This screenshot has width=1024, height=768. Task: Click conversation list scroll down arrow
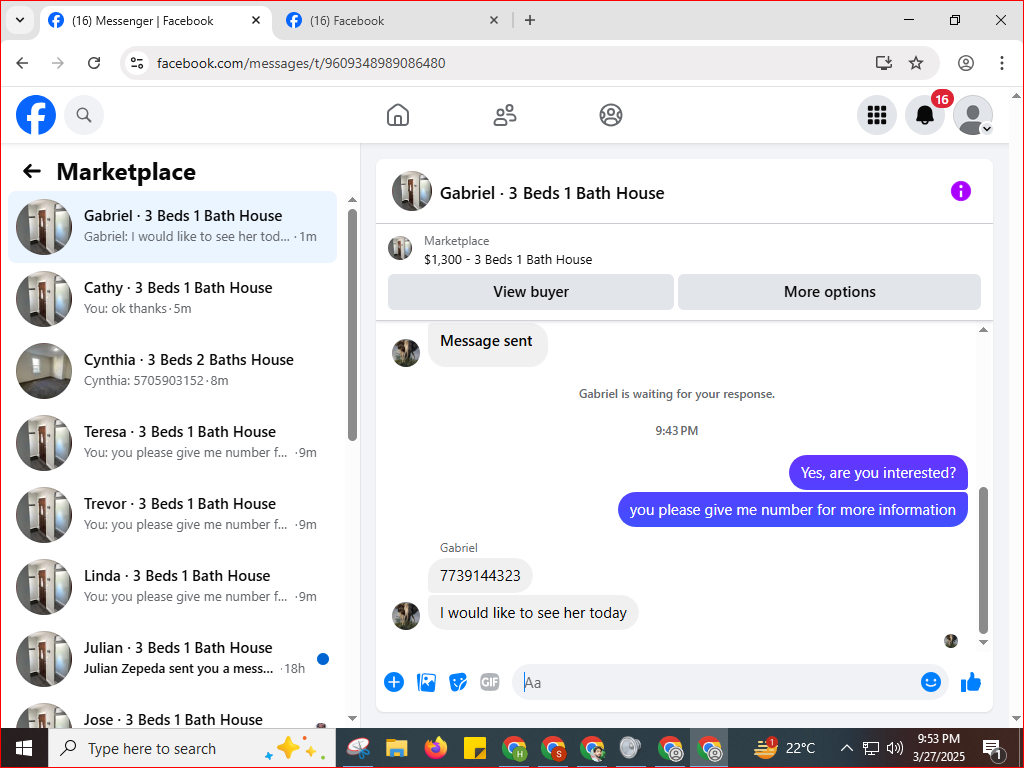tap(352, 718)
